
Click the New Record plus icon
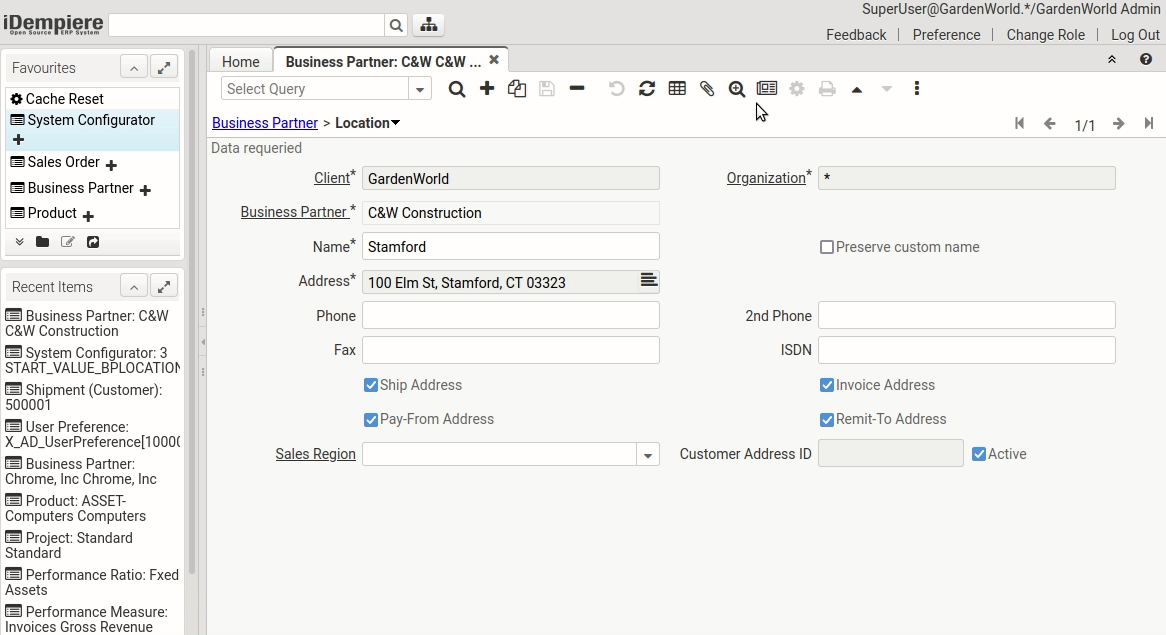tap(487, 89)
